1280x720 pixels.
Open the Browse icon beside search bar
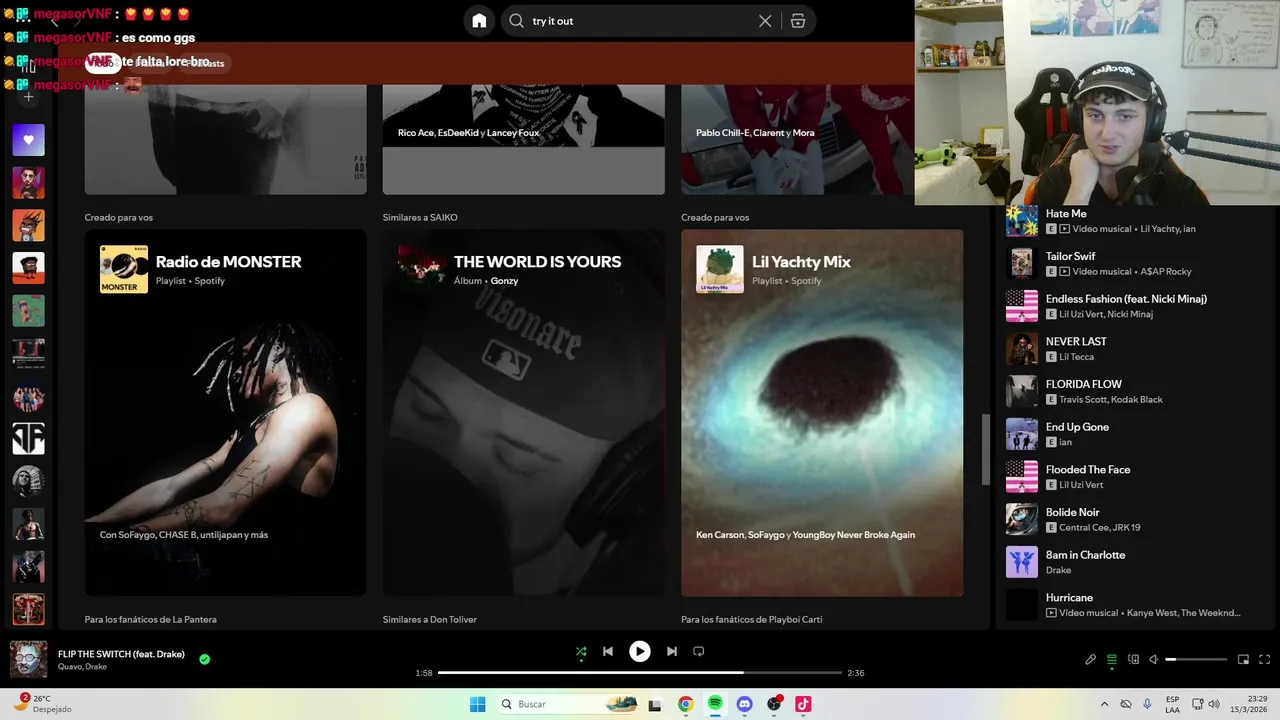pos(797,21)
